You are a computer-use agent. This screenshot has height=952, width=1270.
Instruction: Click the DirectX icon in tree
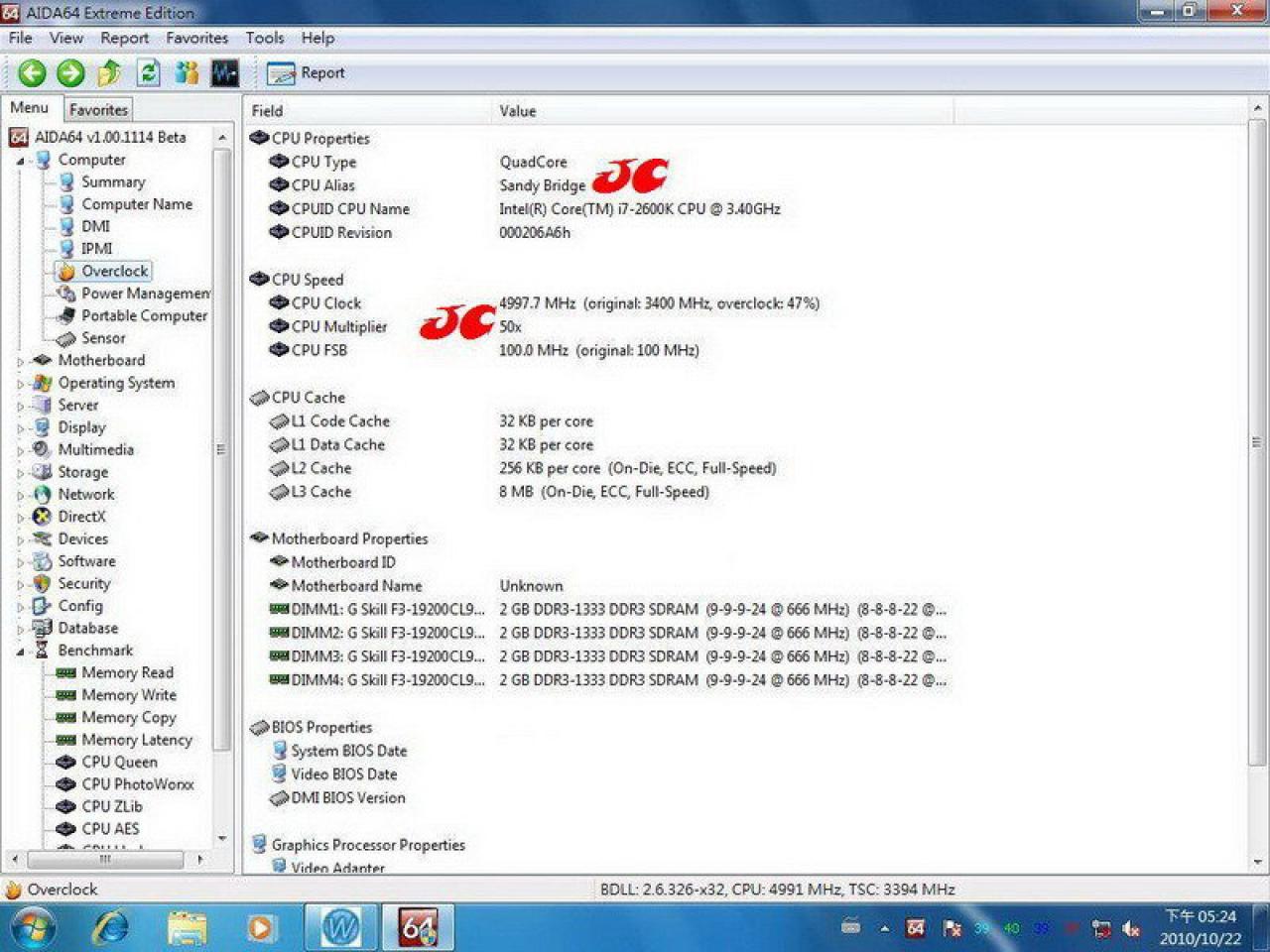tap(42, 517)
